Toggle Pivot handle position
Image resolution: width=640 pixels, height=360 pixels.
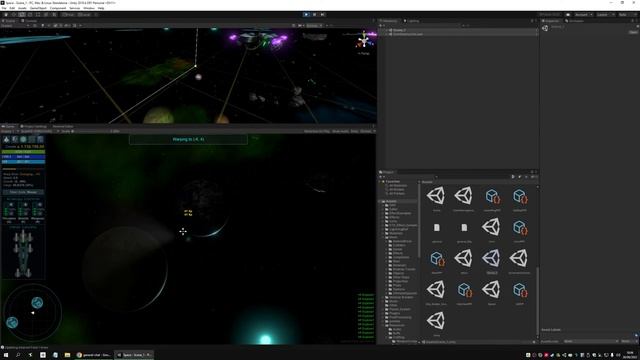pos(68,15)
